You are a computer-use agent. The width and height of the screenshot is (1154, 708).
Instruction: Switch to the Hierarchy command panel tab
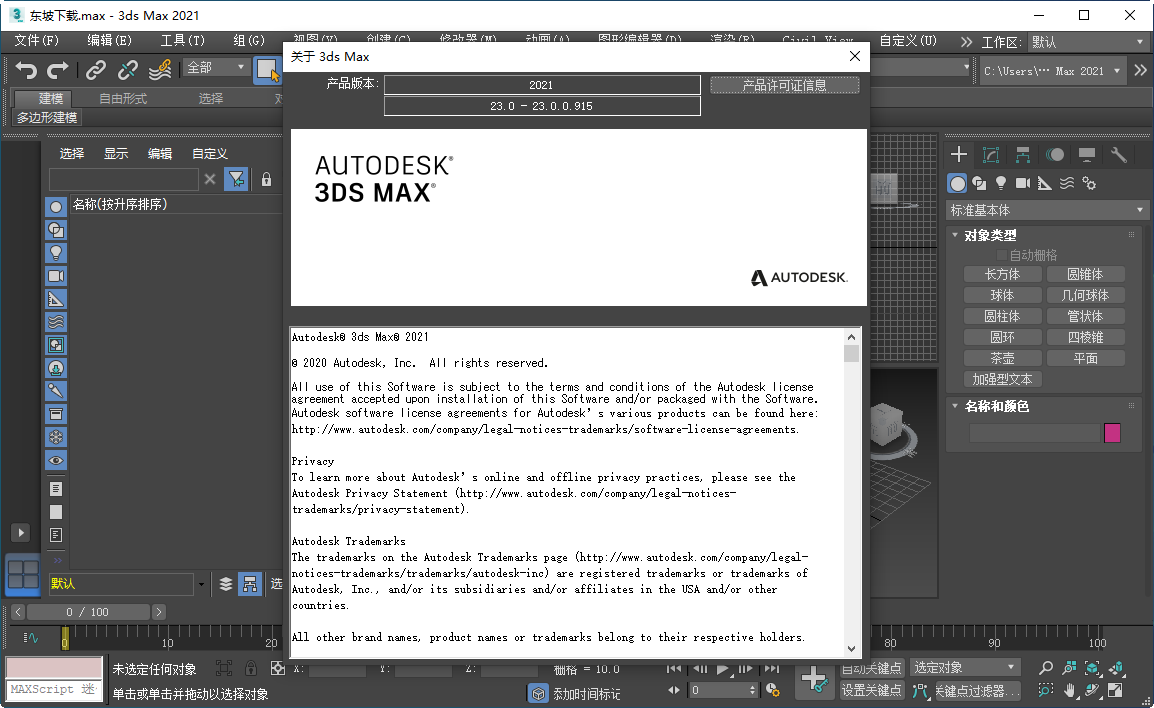(1022, 155)
